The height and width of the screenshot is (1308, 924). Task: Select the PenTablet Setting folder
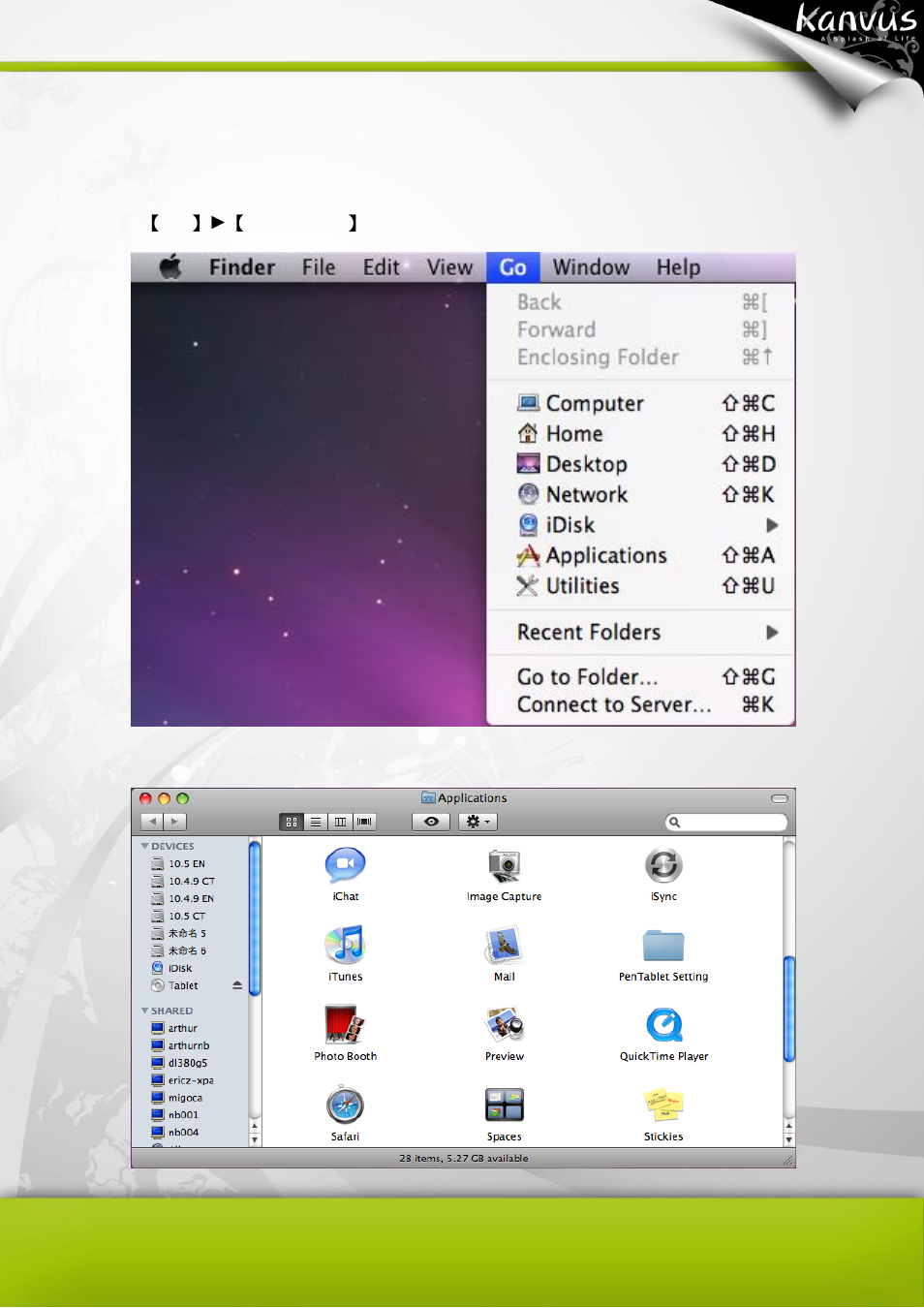[x=663, y=947]
